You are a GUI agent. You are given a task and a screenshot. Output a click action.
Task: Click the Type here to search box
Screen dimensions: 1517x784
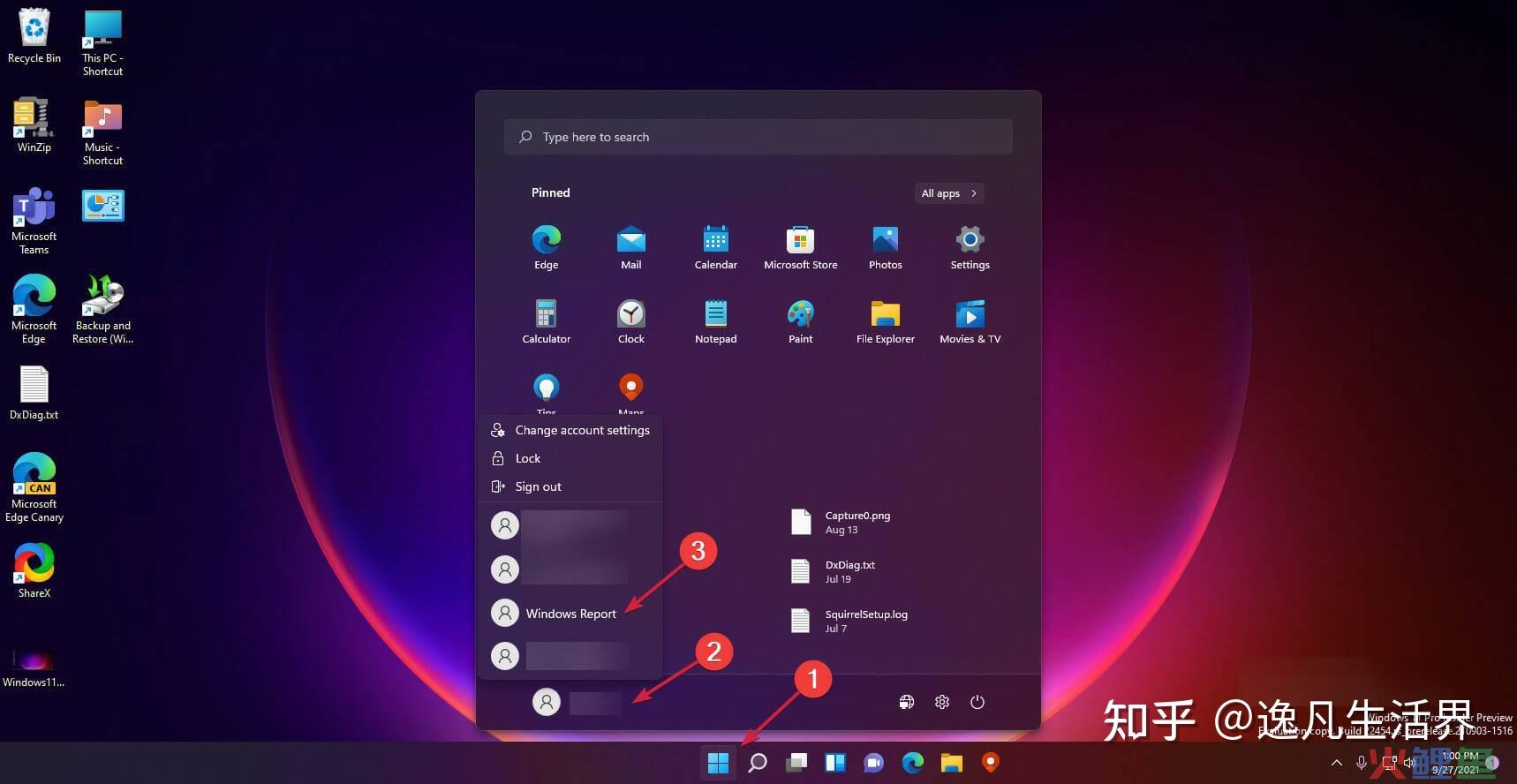click(x=758, y=137)
